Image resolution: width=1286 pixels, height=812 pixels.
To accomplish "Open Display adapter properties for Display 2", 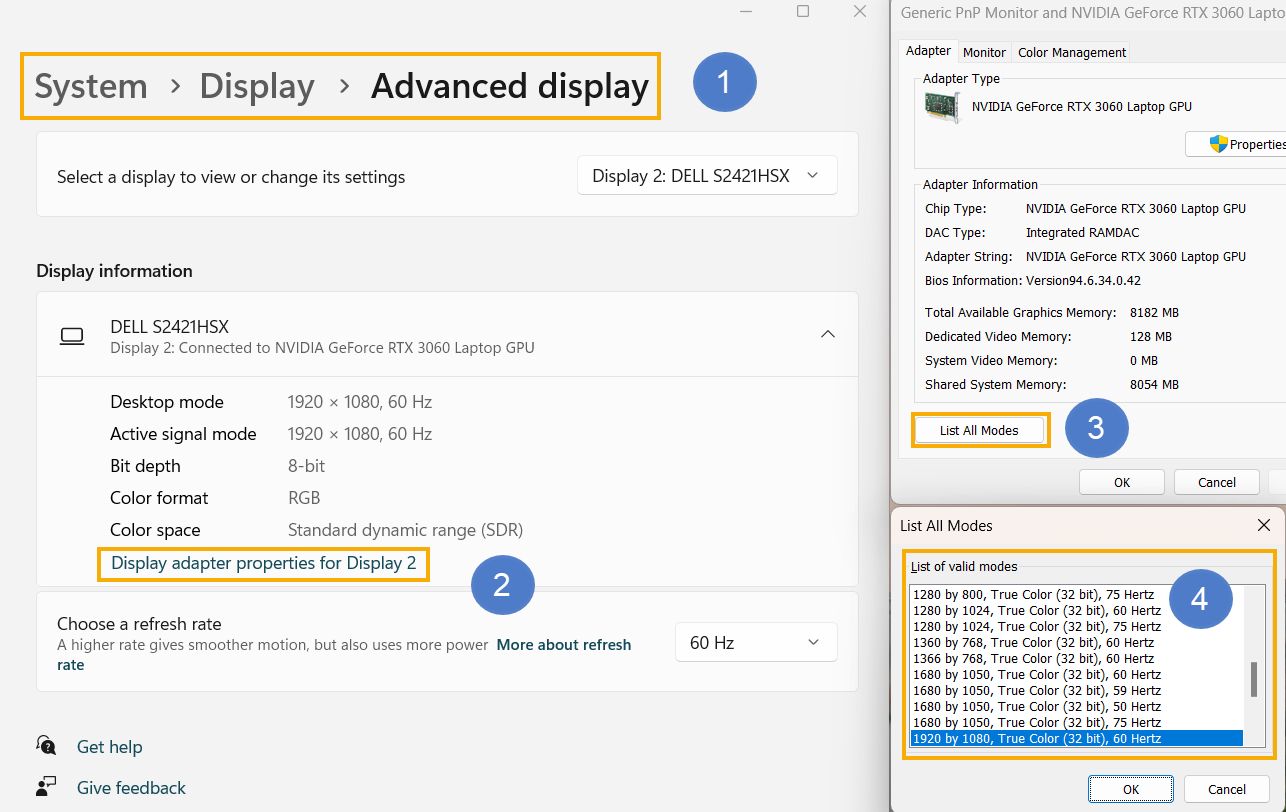I will (264, 563).
